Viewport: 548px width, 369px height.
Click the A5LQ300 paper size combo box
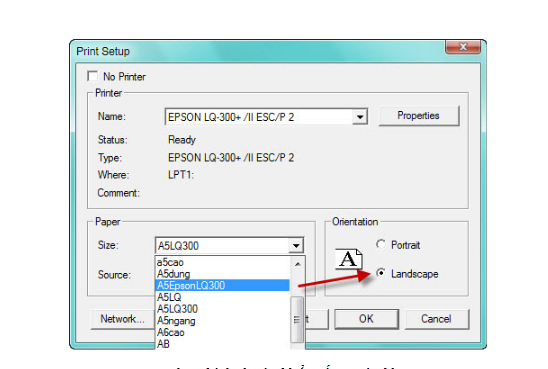coord(229,245)
